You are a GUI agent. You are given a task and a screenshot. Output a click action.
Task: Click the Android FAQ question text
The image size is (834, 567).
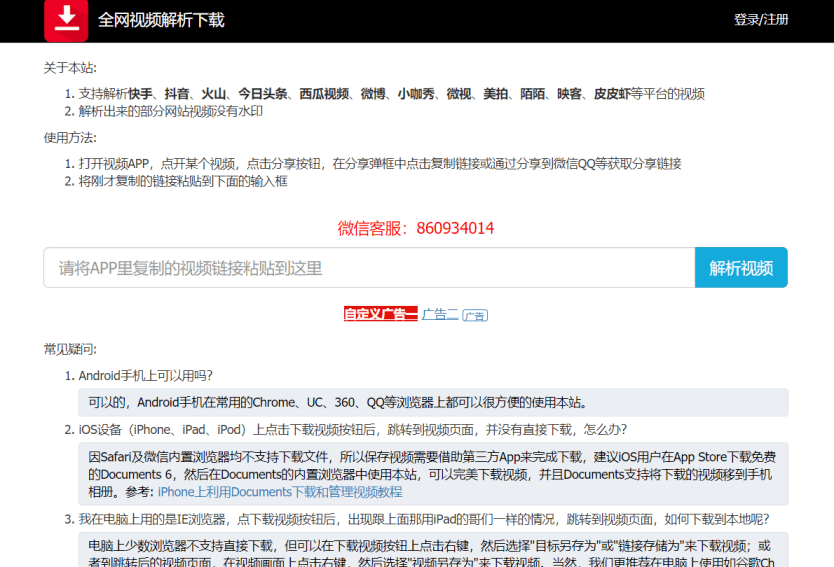146,376
